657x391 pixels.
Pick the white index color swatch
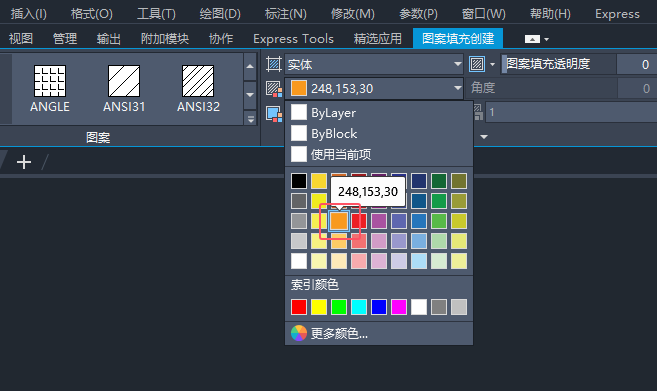419,307
